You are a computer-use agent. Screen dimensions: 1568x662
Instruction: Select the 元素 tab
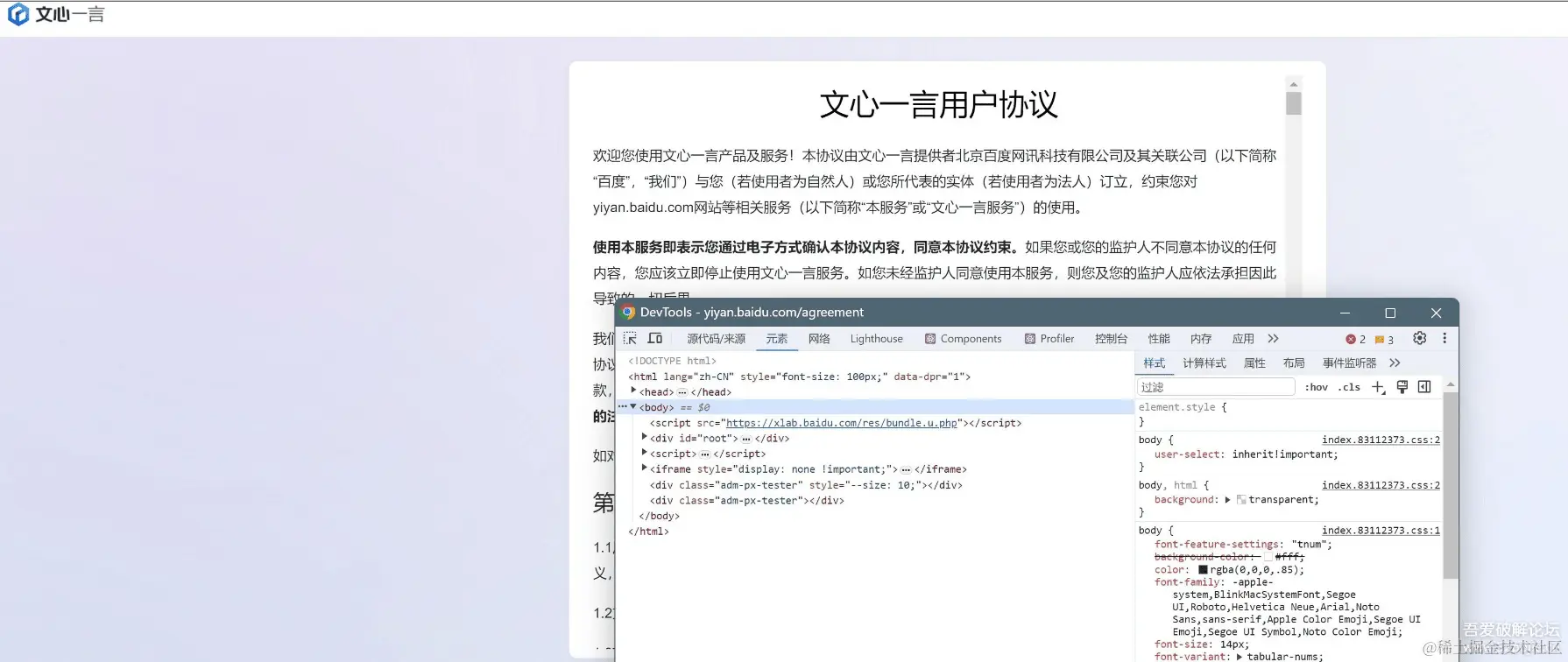point(777,339)
